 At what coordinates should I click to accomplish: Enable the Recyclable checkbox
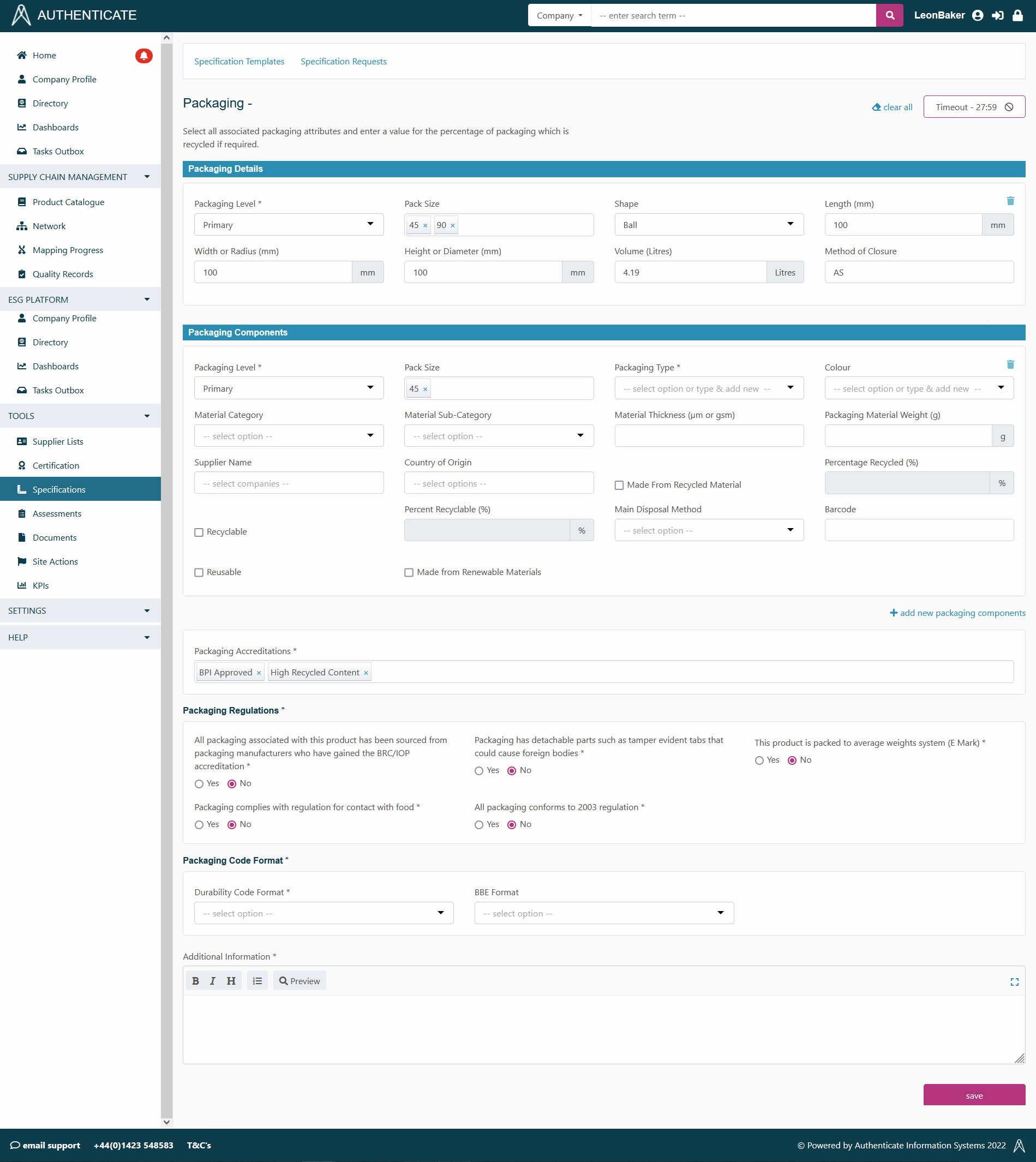click(199, 532)
